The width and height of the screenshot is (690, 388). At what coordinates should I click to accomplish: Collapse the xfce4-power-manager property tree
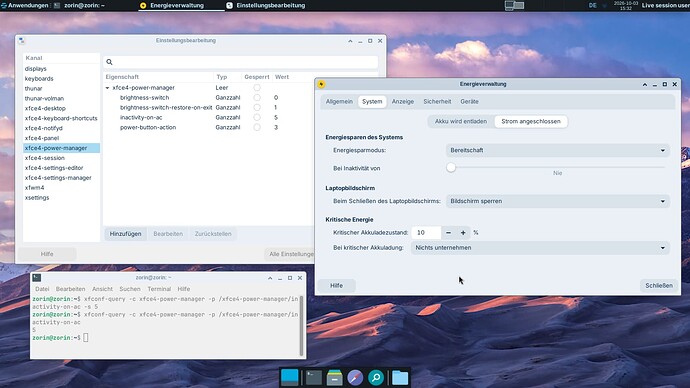tap(107, 88)
